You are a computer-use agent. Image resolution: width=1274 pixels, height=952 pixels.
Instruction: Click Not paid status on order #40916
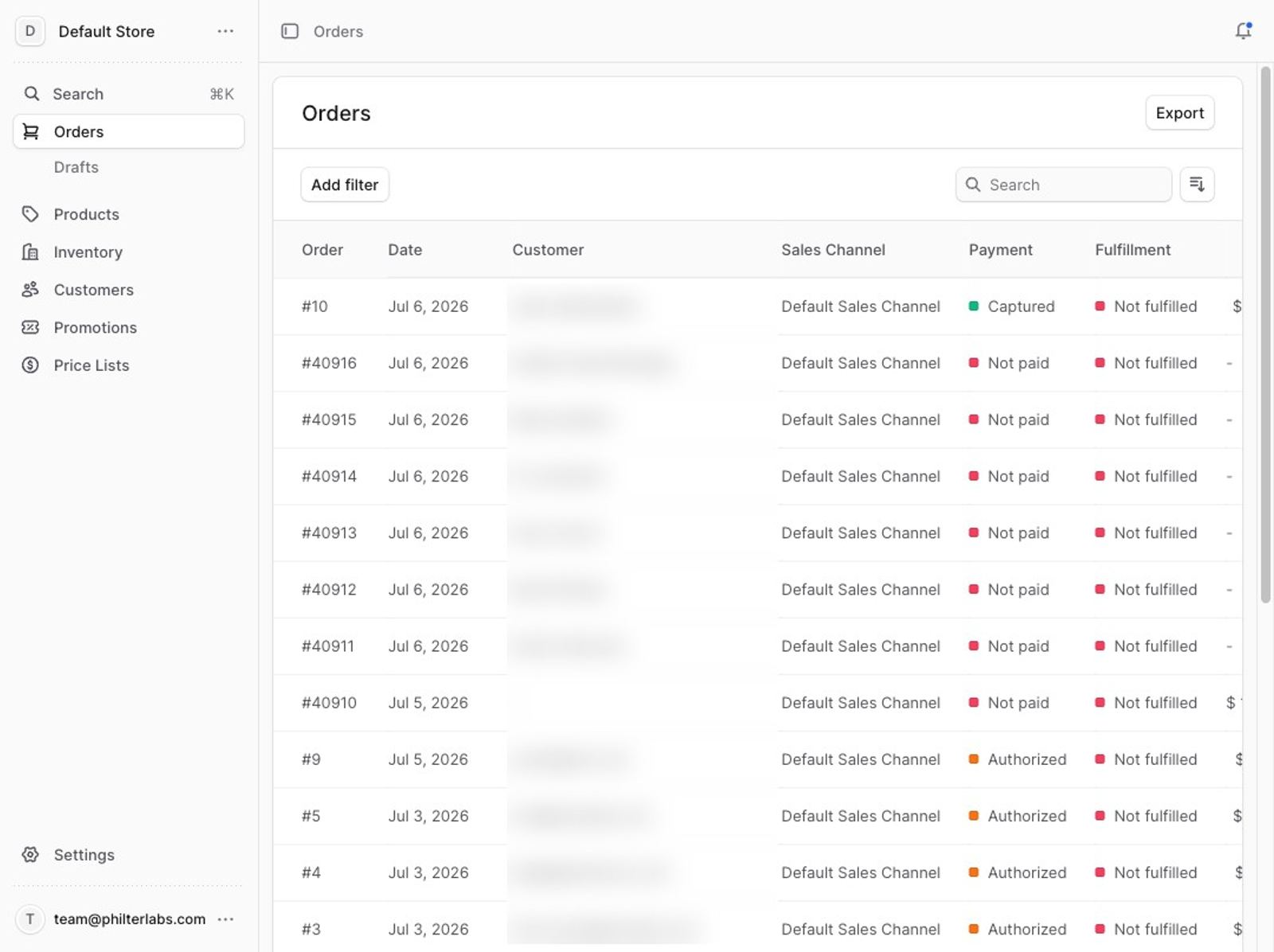[x=1009, y=363]
